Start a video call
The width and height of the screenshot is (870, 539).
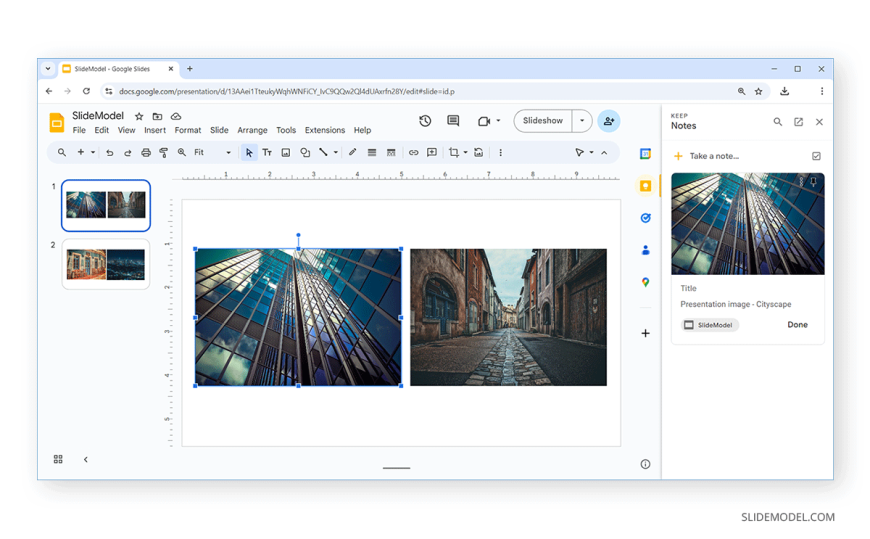tap(484, 121)
